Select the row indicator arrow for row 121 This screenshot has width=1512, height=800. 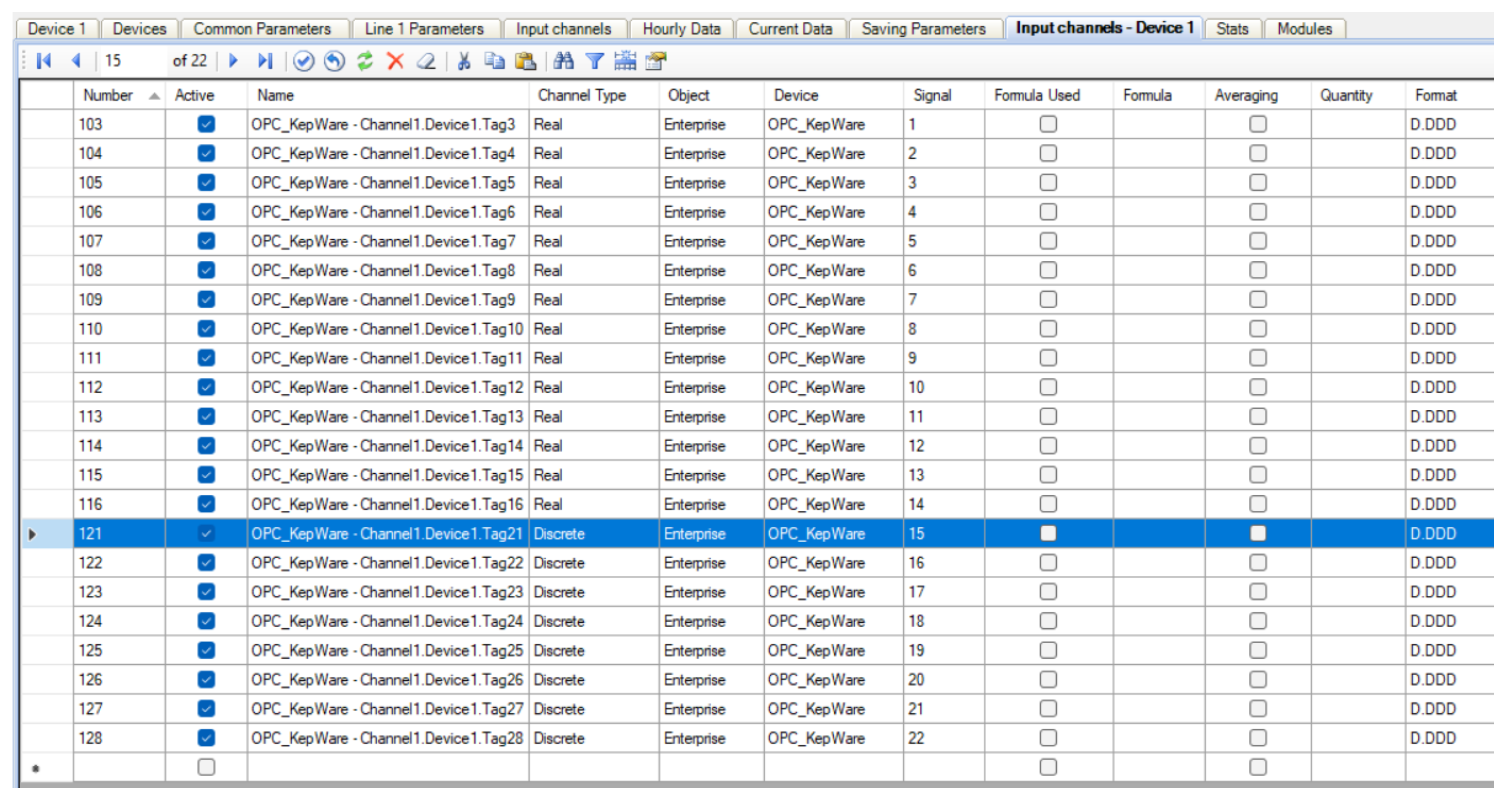click(33, 534)
